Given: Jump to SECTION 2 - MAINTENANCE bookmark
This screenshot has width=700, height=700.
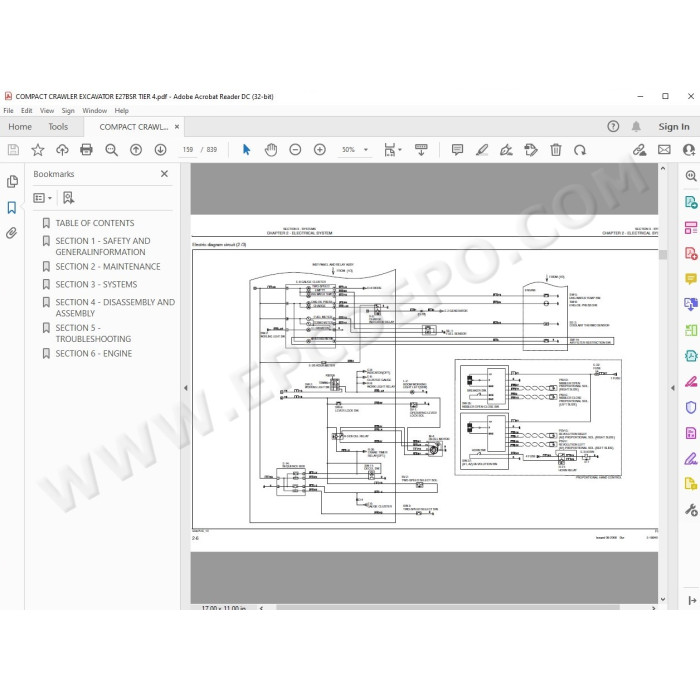Looking at the screenshot, I should click(108, 267).
